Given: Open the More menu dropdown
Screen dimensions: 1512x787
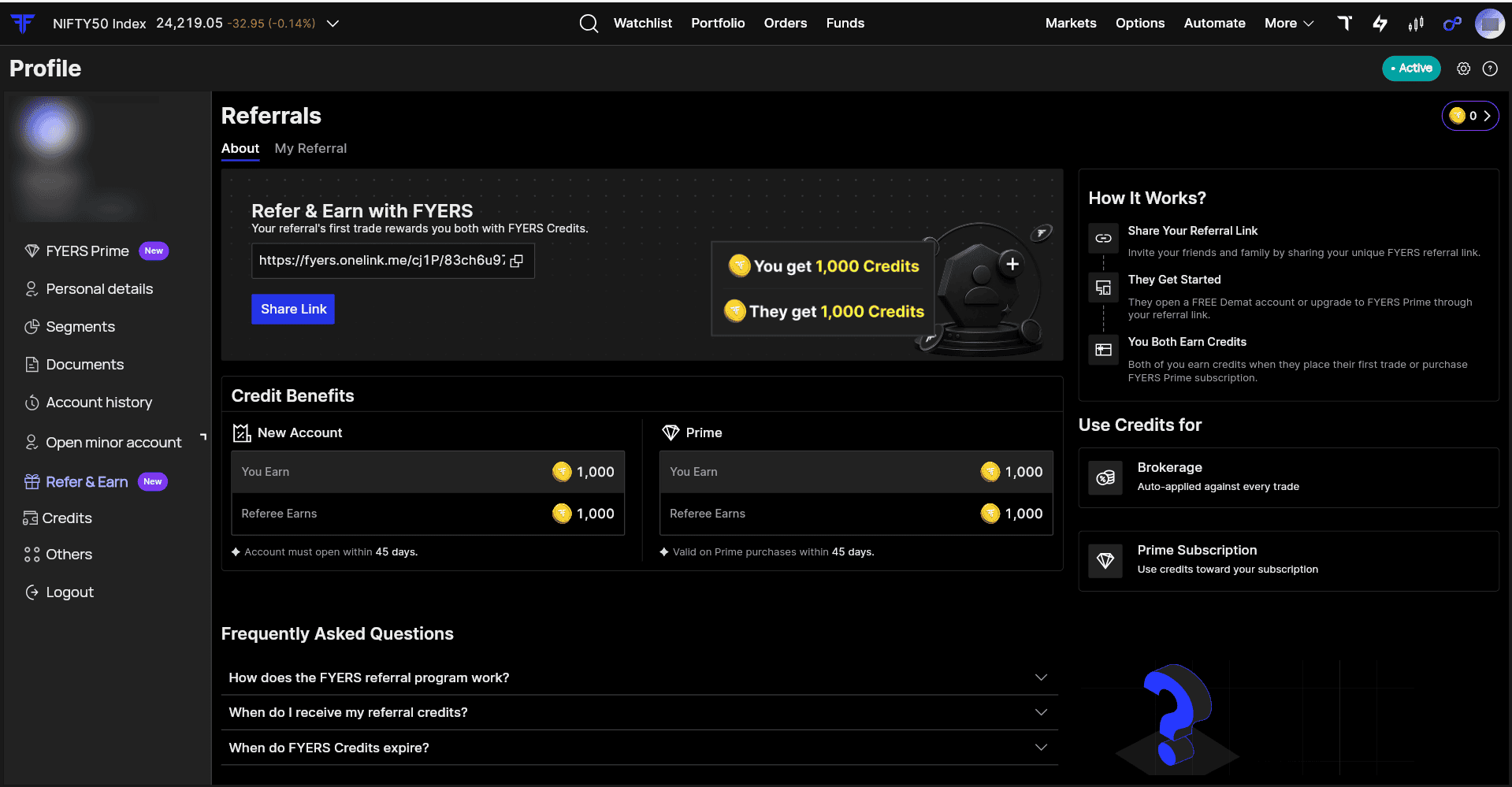Looking at the screenshot, I should [1289, 24].
